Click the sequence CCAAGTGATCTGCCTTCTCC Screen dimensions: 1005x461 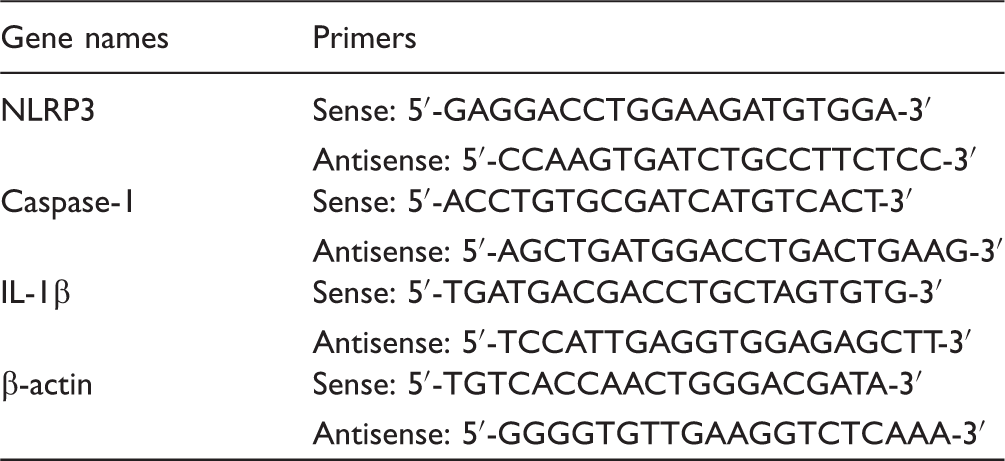click(720, 161)
